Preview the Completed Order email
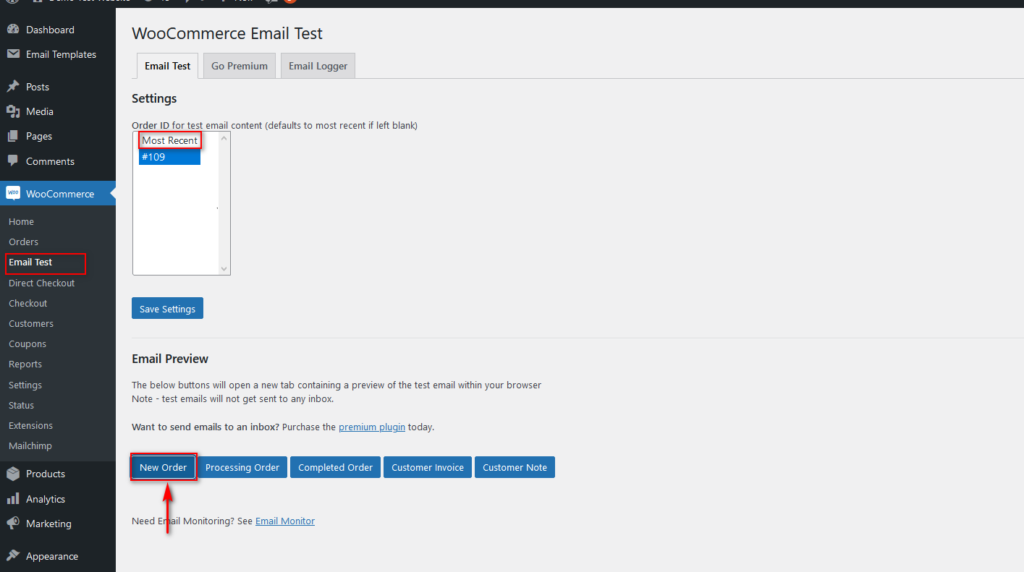Viewport: 1024px width, 572px height. [x=335, y=467]
